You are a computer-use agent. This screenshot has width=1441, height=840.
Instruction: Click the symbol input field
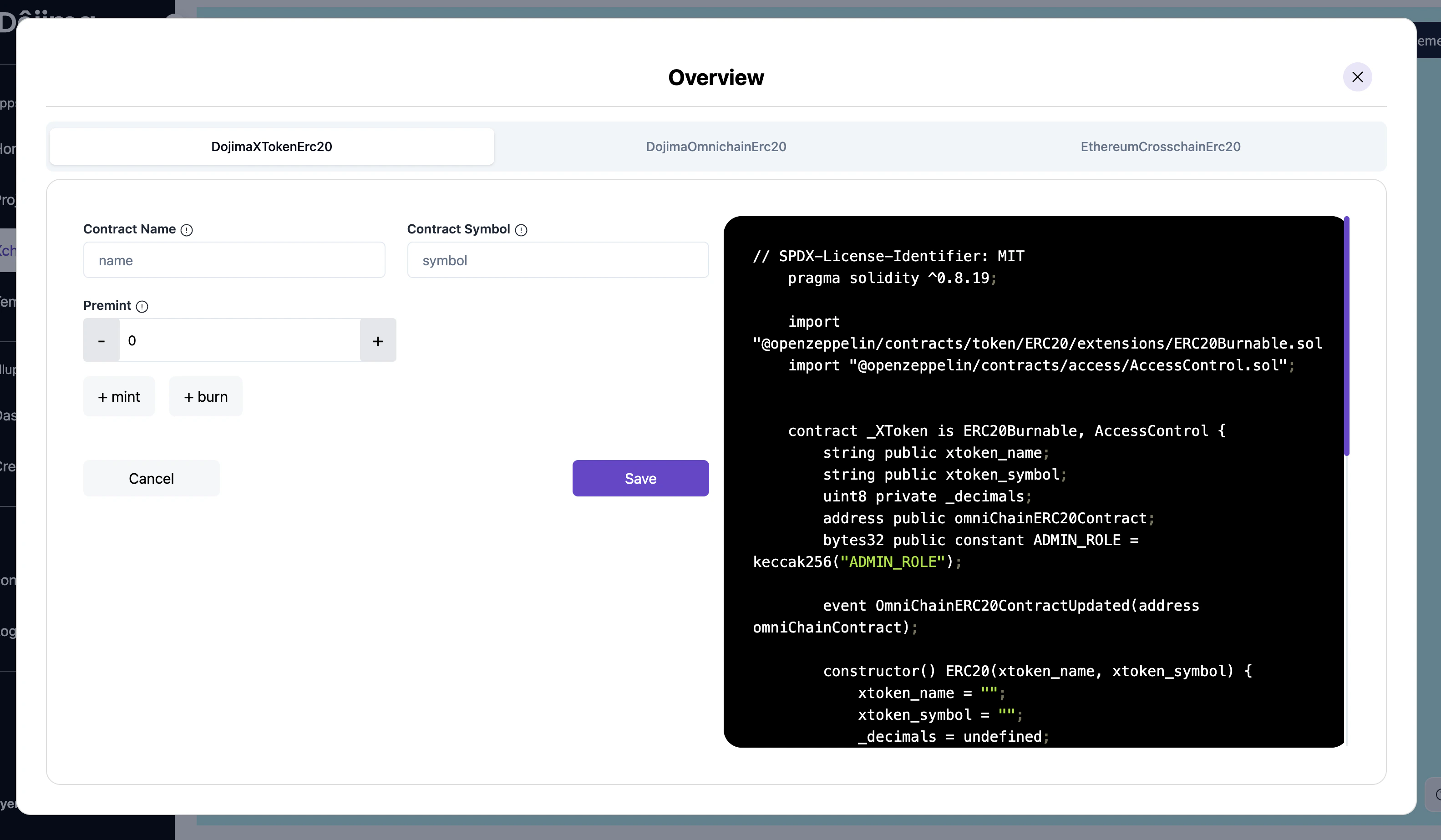pyautogui.click(x=558, y=260)
